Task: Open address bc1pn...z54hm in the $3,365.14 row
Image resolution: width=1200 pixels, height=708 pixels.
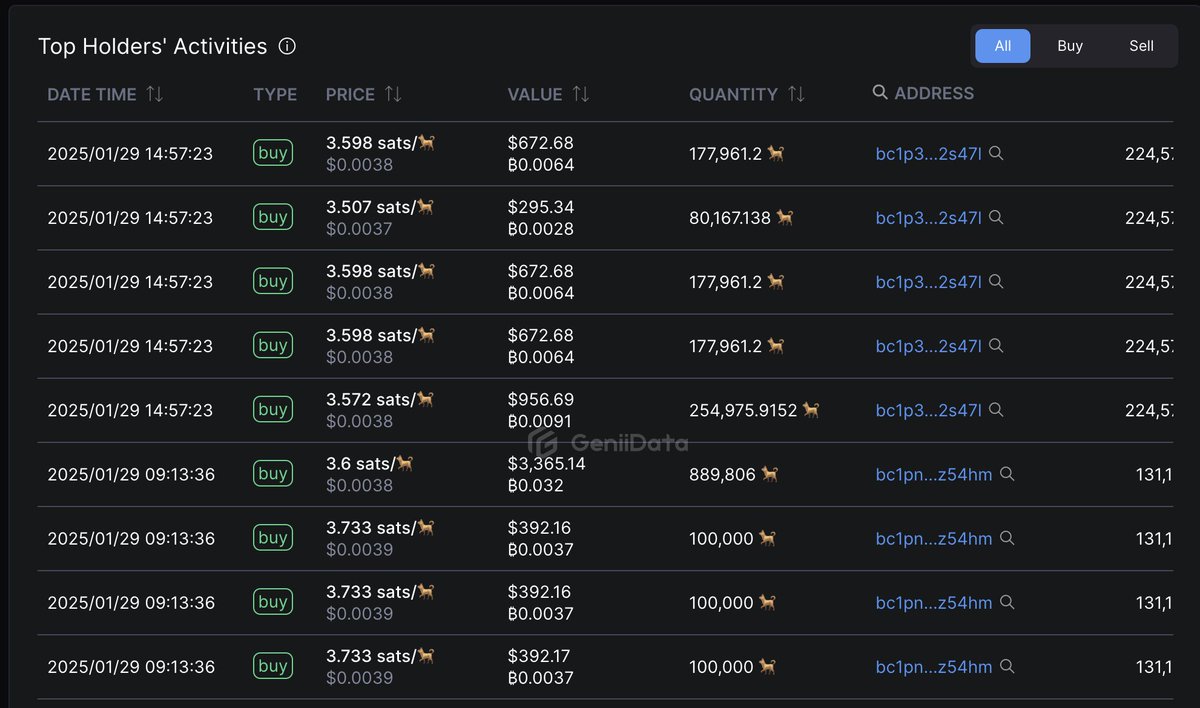Action: tap(934, 474)
